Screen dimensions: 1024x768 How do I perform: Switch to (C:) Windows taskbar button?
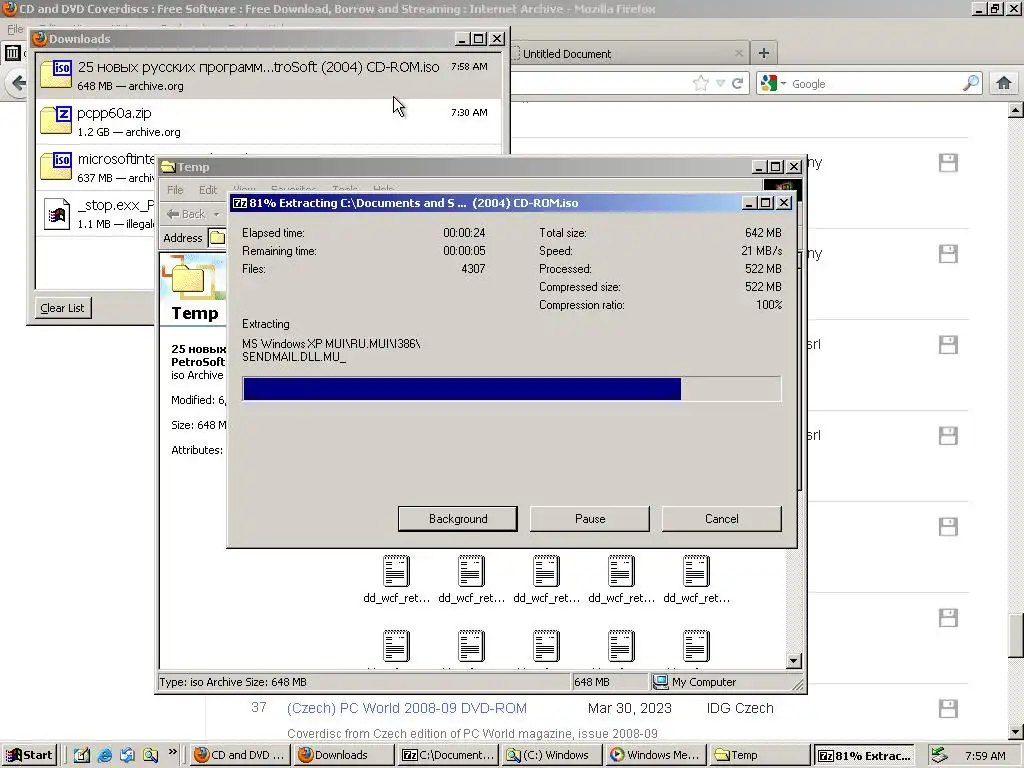[x=552, y=755]
